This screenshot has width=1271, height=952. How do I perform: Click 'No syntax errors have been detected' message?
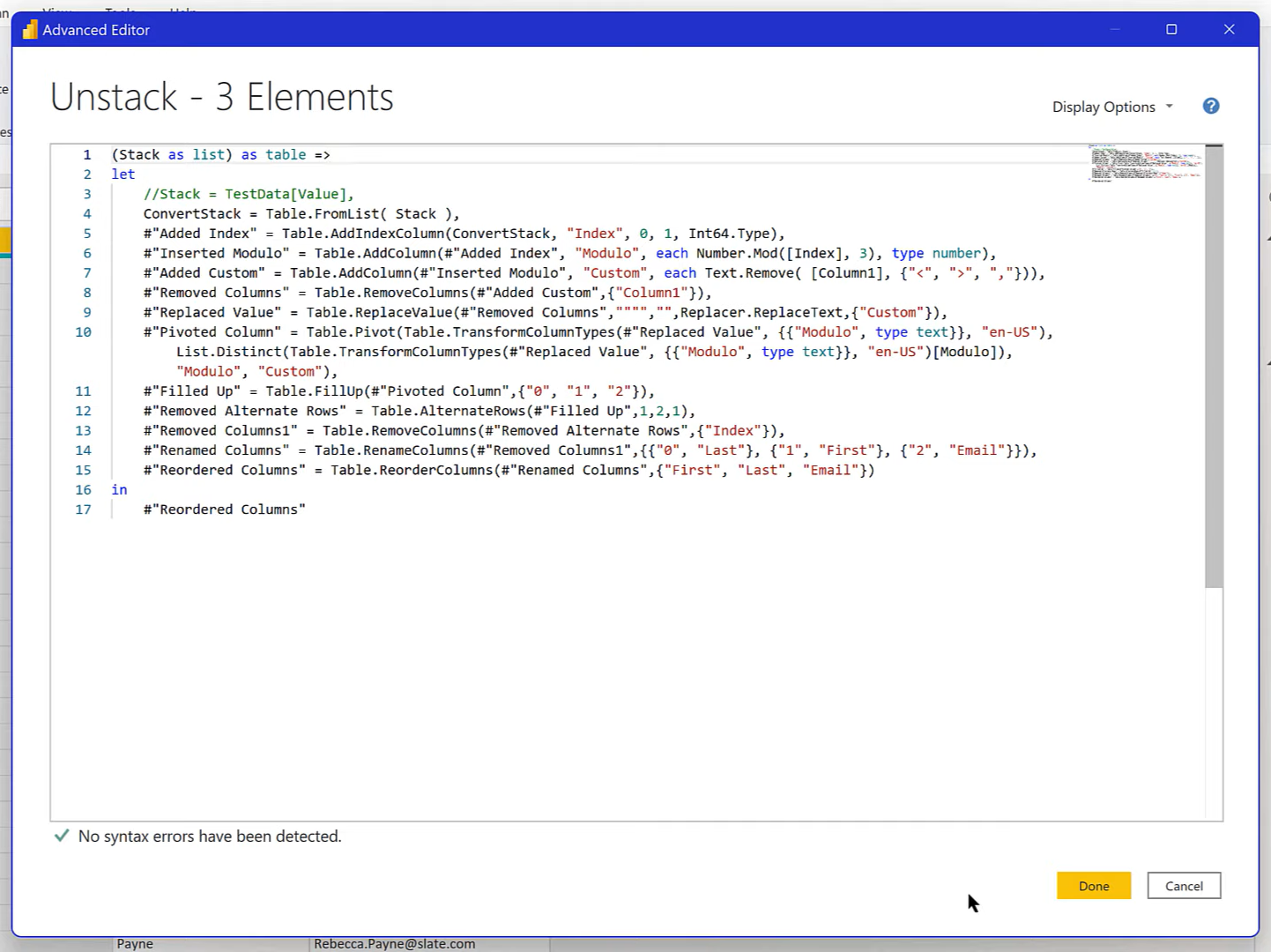click(x=210, y=836)
